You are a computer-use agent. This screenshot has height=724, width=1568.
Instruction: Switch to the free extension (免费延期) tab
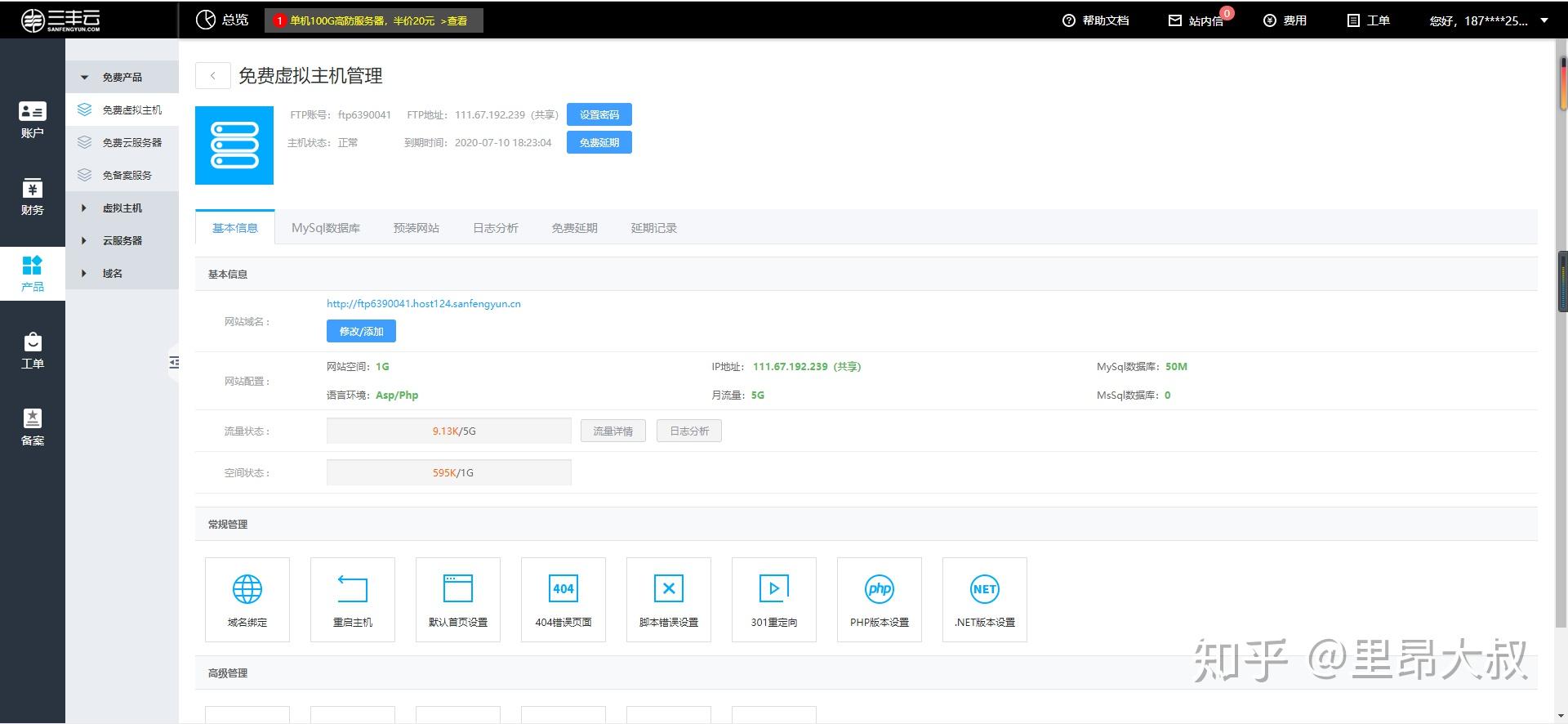pyautogui.click(x=575, y=228)
